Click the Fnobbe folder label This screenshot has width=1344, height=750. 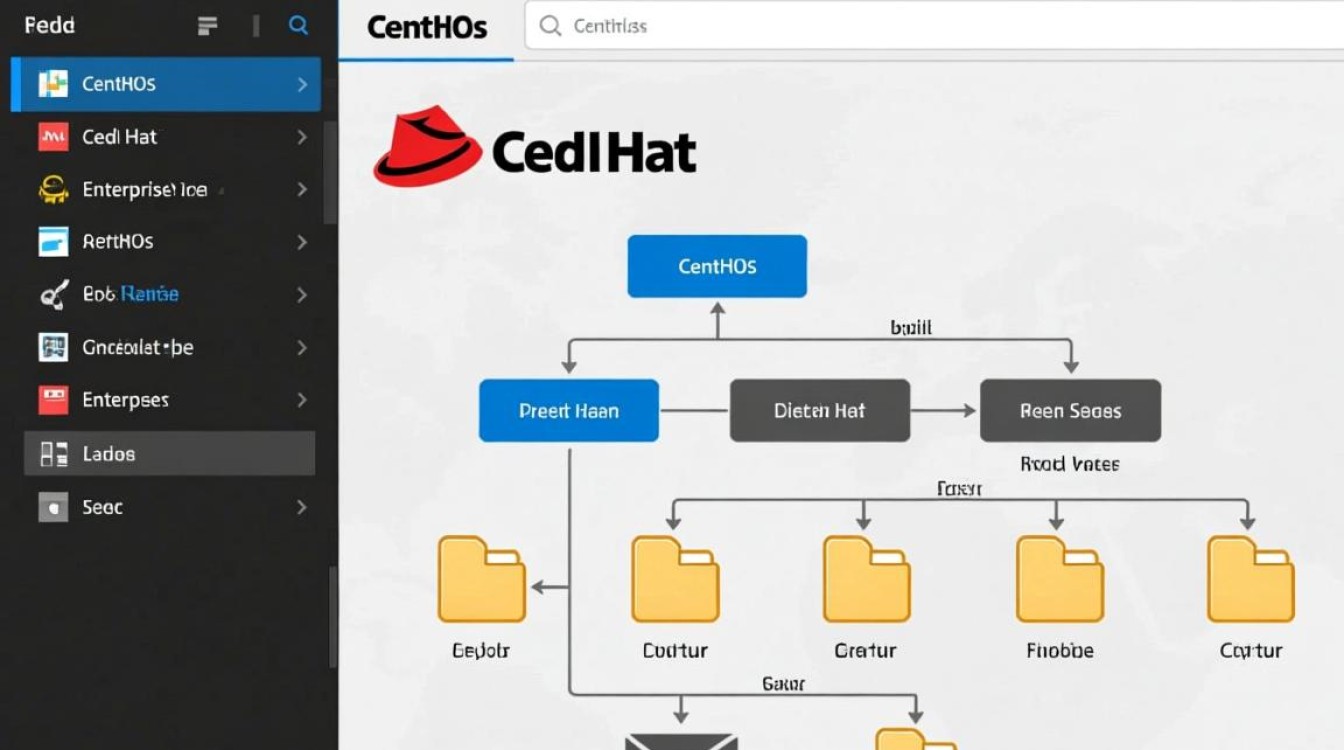1060,651
